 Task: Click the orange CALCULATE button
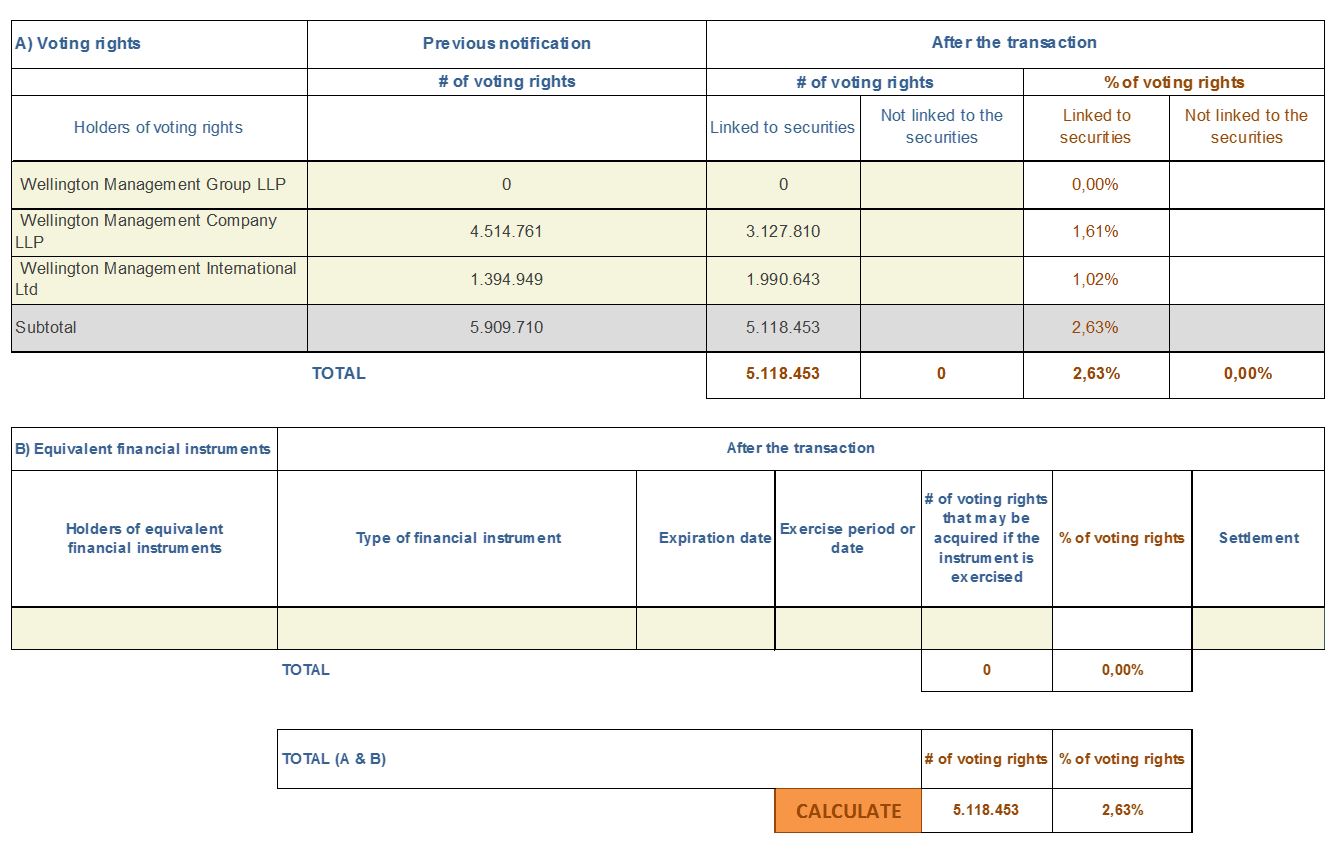[848, 811]
